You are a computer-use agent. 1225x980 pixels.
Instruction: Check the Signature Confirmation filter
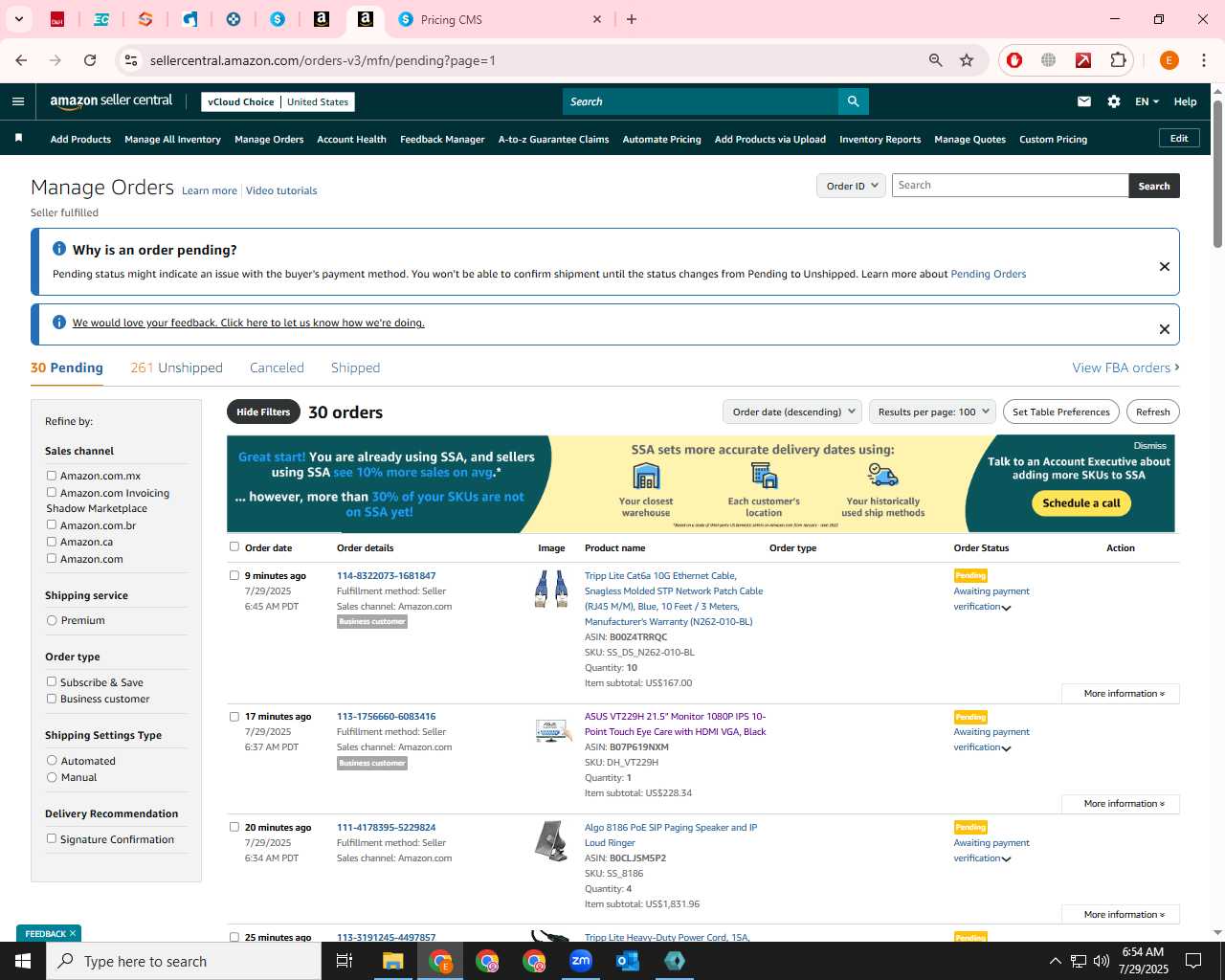[x=52, y=839]
